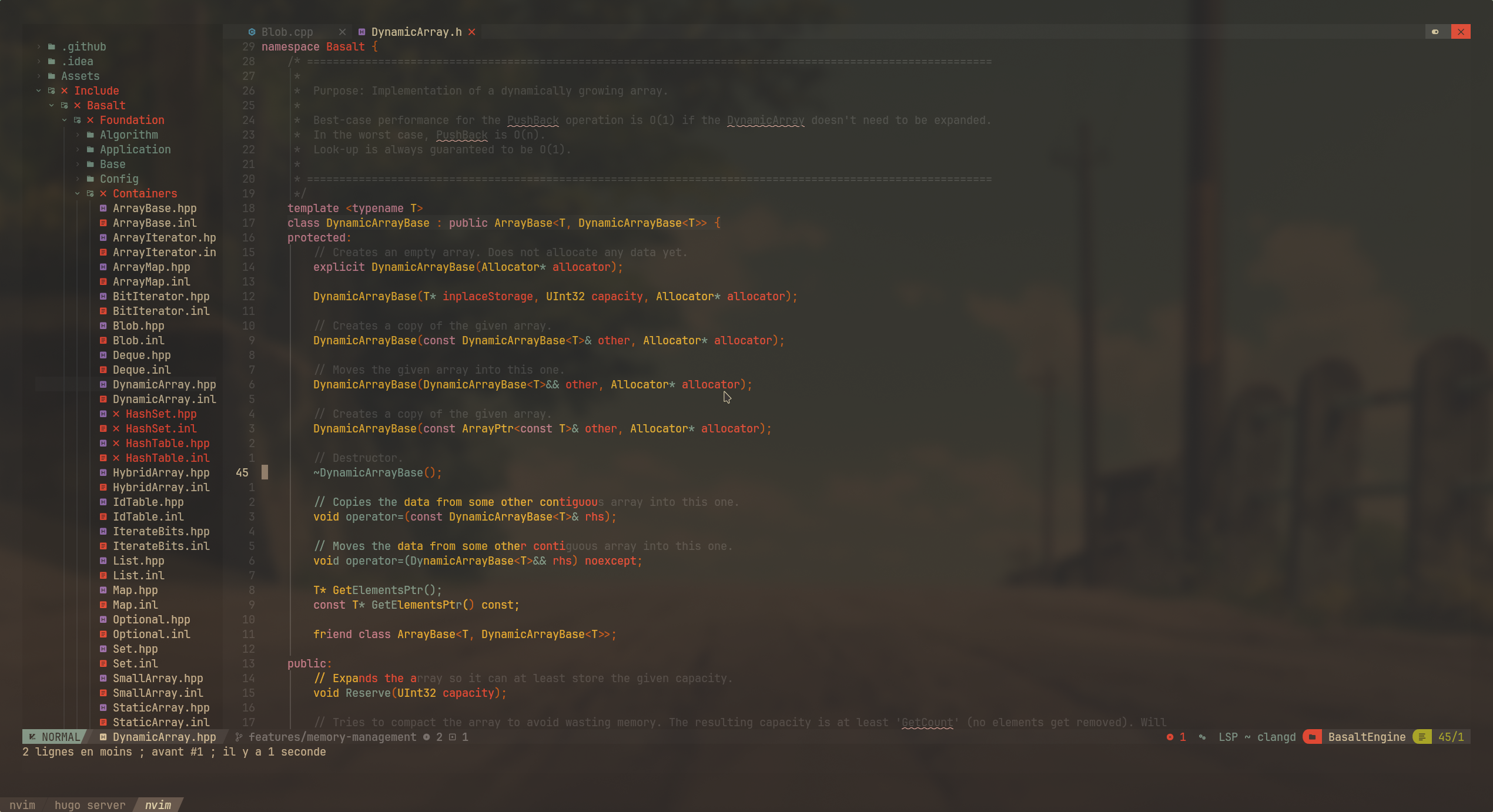Click the HashTable.inl file icon
1493x812 pixels.
pyautogui.click(x=103, y=458)
